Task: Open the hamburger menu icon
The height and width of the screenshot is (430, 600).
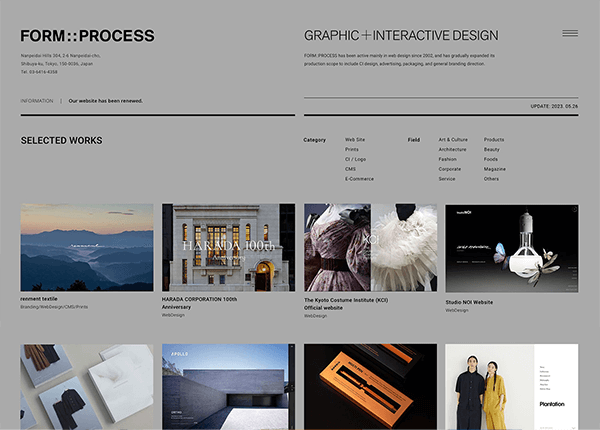Action: click(x=570, y=34)
